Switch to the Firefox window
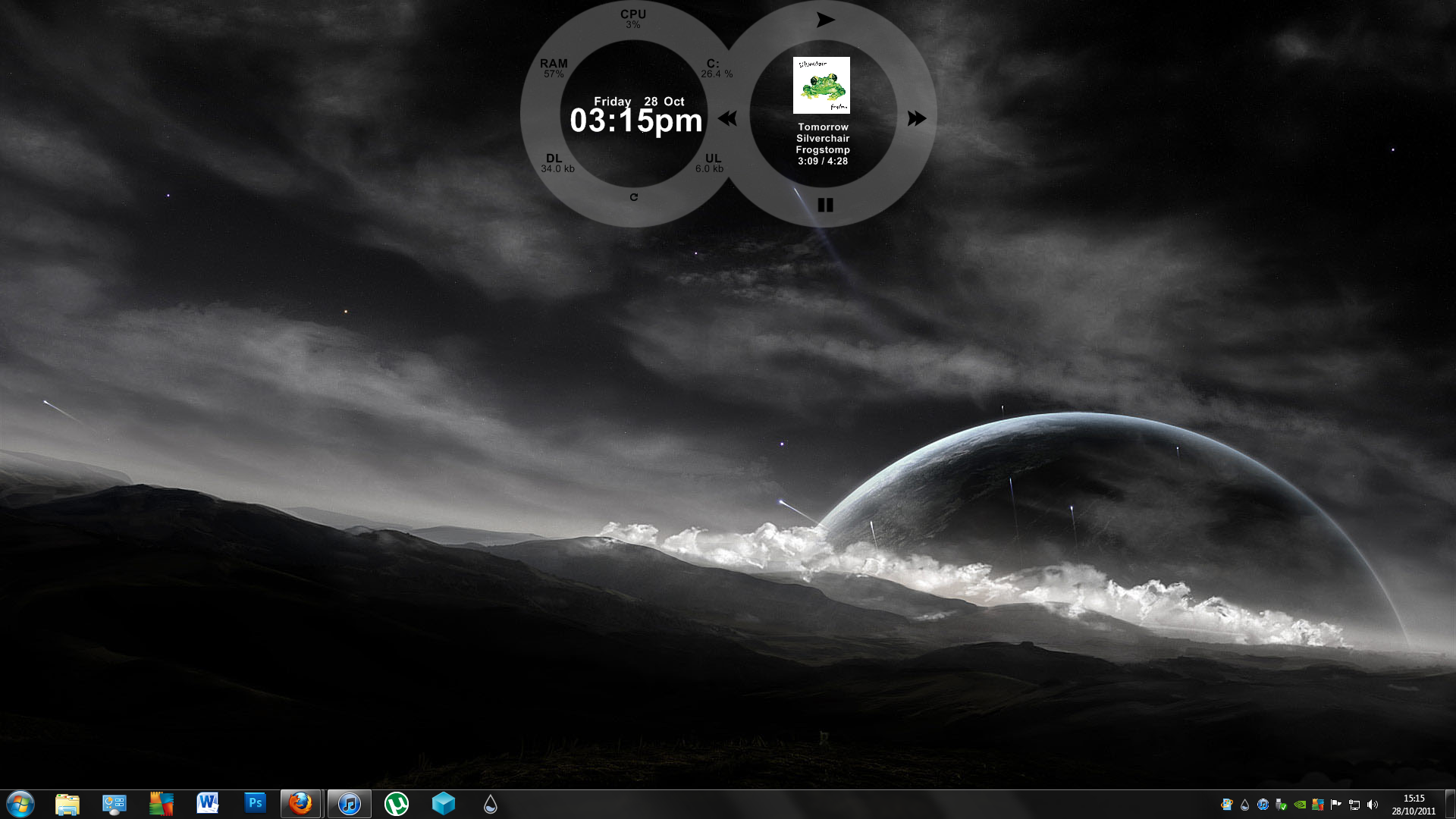1456x819 pixels. (x=300, y=804)
